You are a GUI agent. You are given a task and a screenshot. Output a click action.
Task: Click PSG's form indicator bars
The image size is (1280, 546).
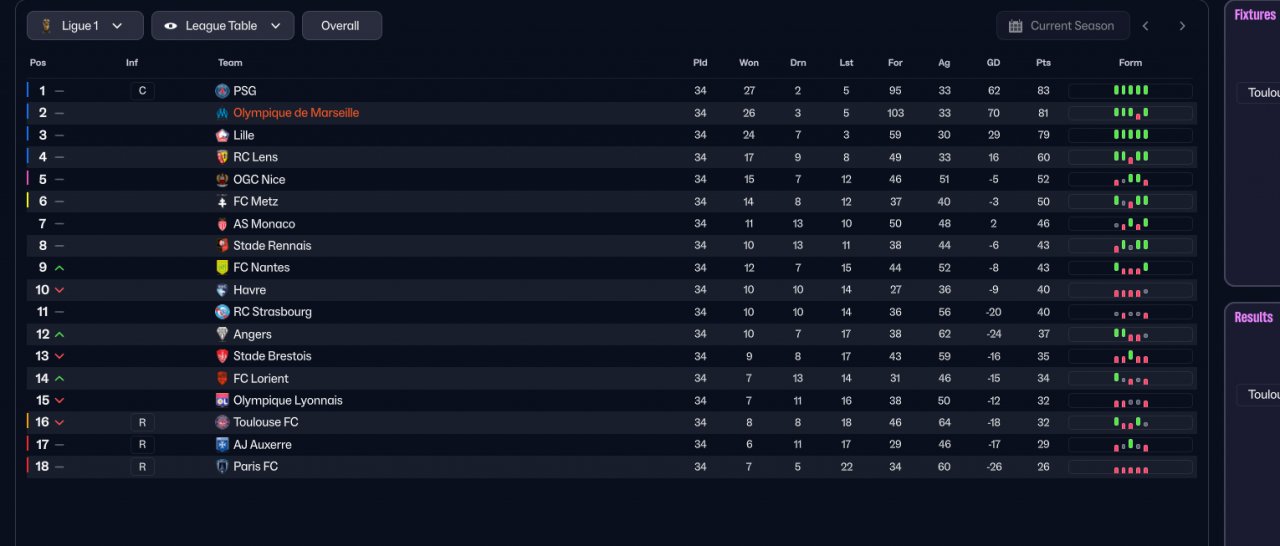tap(1130, 91)
